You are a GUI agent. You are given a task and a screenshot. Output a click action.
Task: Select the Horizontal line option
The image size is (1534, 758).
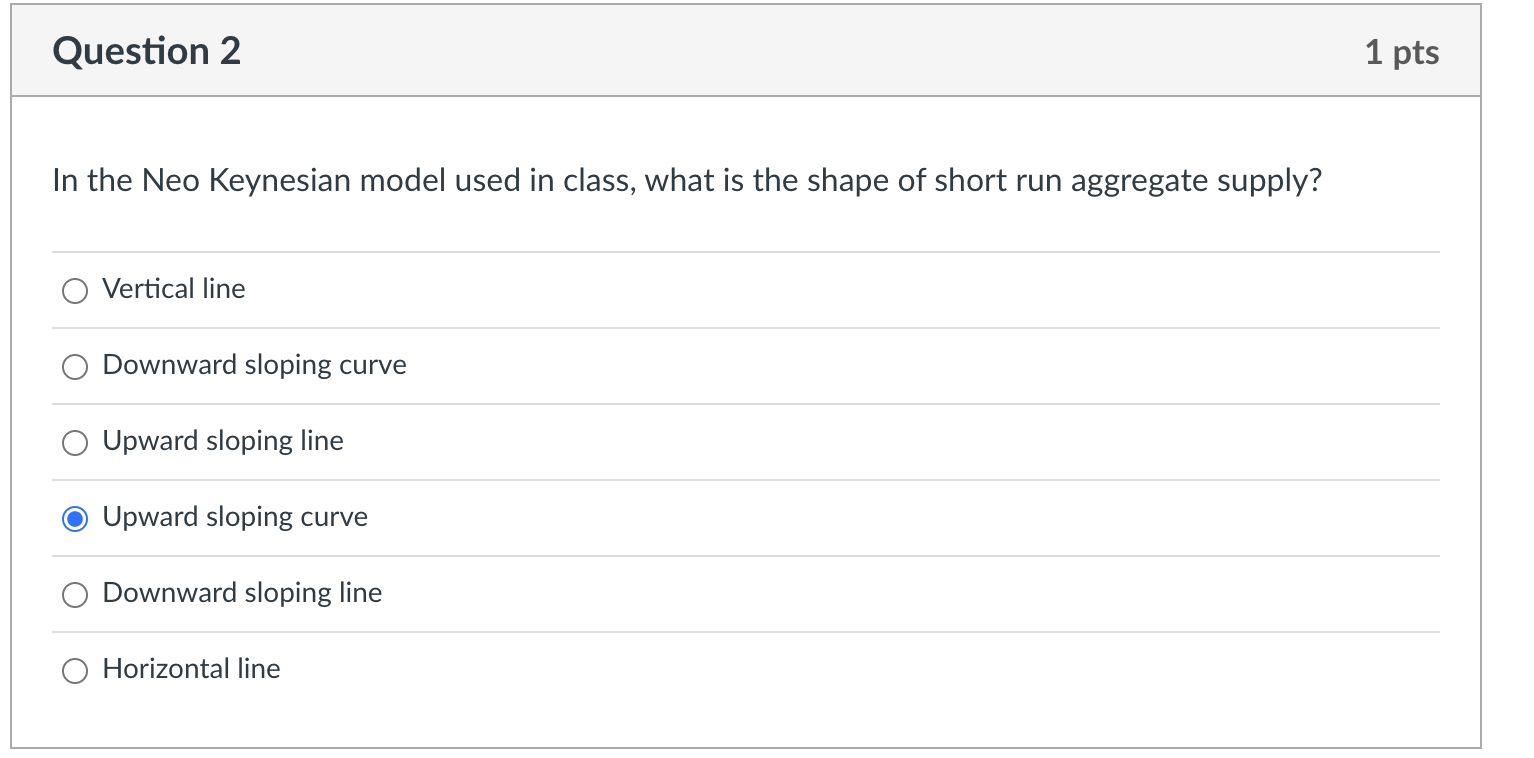(74, 671)
